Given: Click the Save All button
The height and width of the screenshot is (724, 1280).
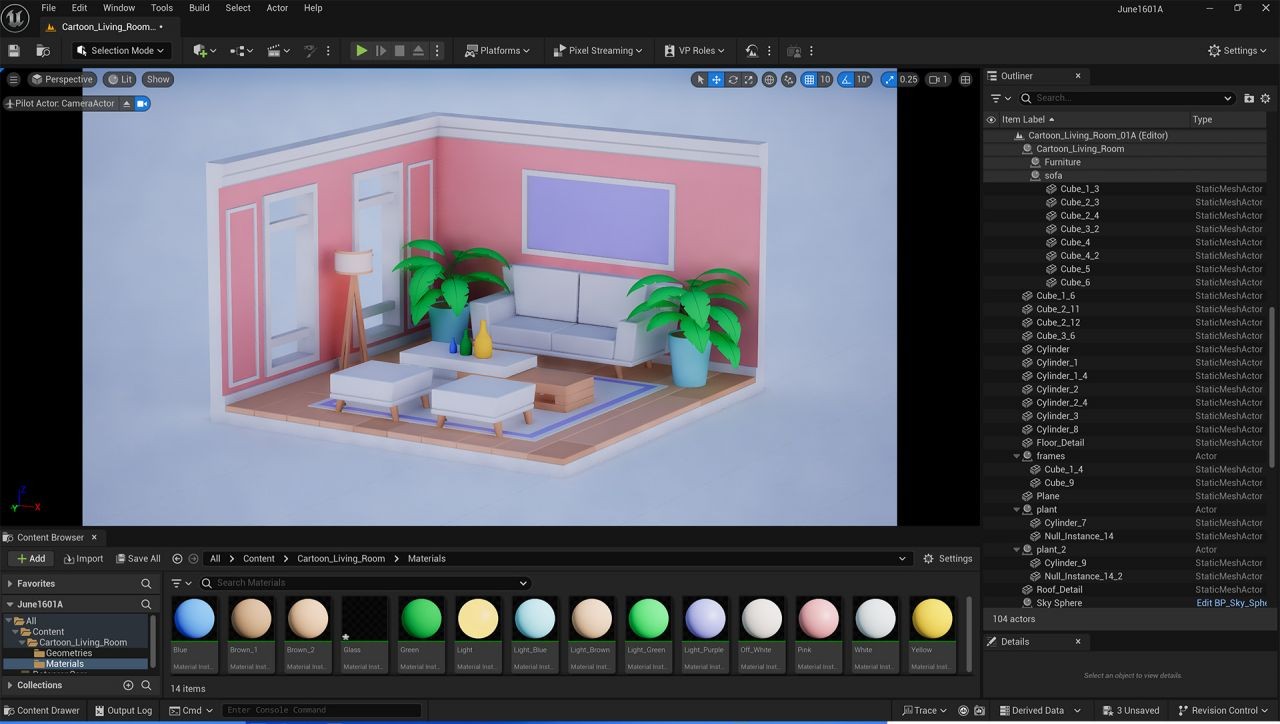Looking at the screenshot, I should [138, 559].
